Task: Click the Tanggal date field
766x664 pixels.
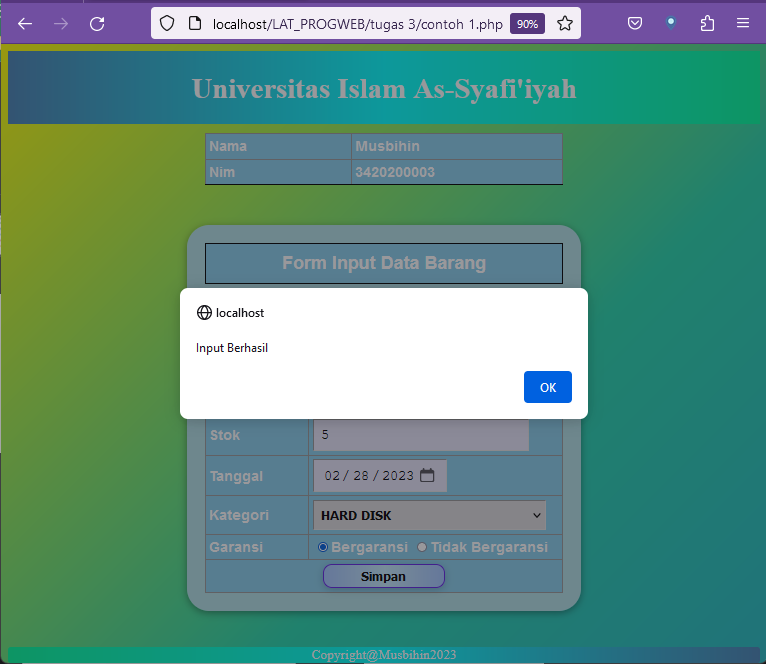Action: 380,475
